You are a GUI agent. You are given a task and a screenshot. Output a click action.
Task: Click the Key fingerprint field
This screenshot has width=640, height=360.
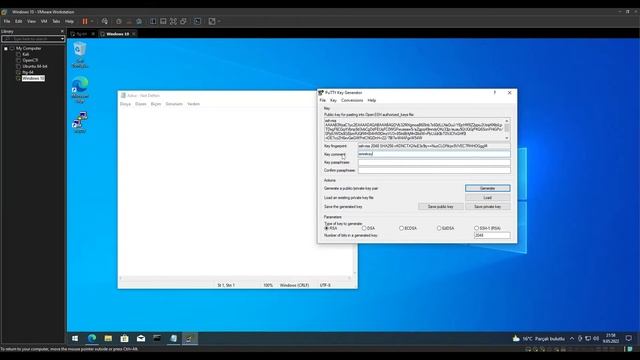click(x=434, y=146)
